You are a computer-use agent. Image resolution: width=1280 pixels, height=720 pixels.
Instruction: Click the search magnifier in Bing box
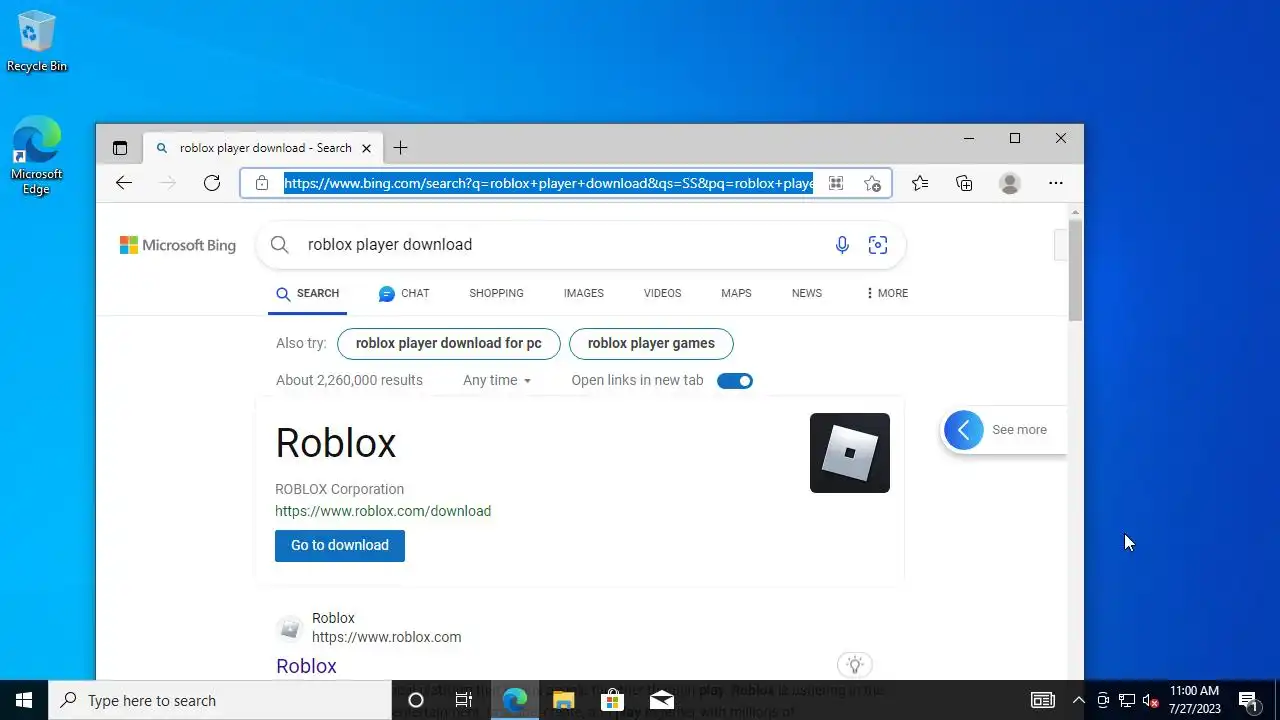pos(280,245)
